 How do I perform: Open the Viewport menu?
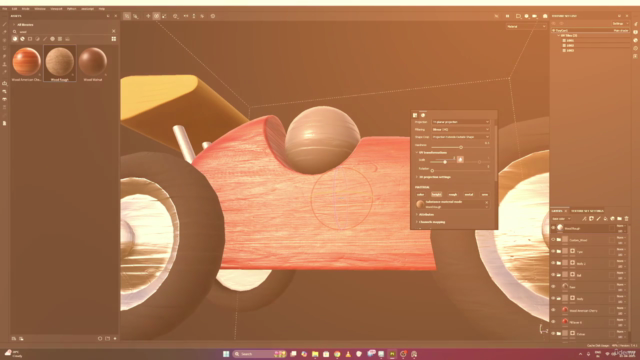[56, 9]
